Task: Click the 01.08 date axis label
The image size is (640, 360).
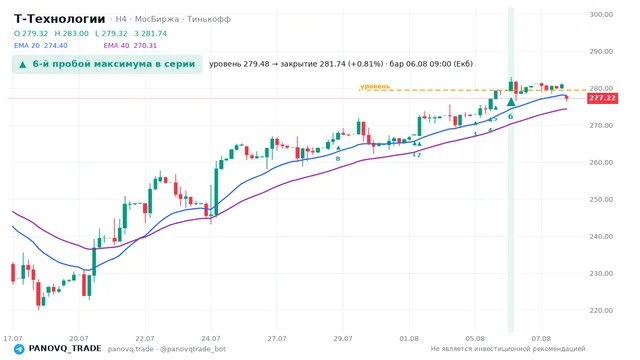Action: pos(409,339)
